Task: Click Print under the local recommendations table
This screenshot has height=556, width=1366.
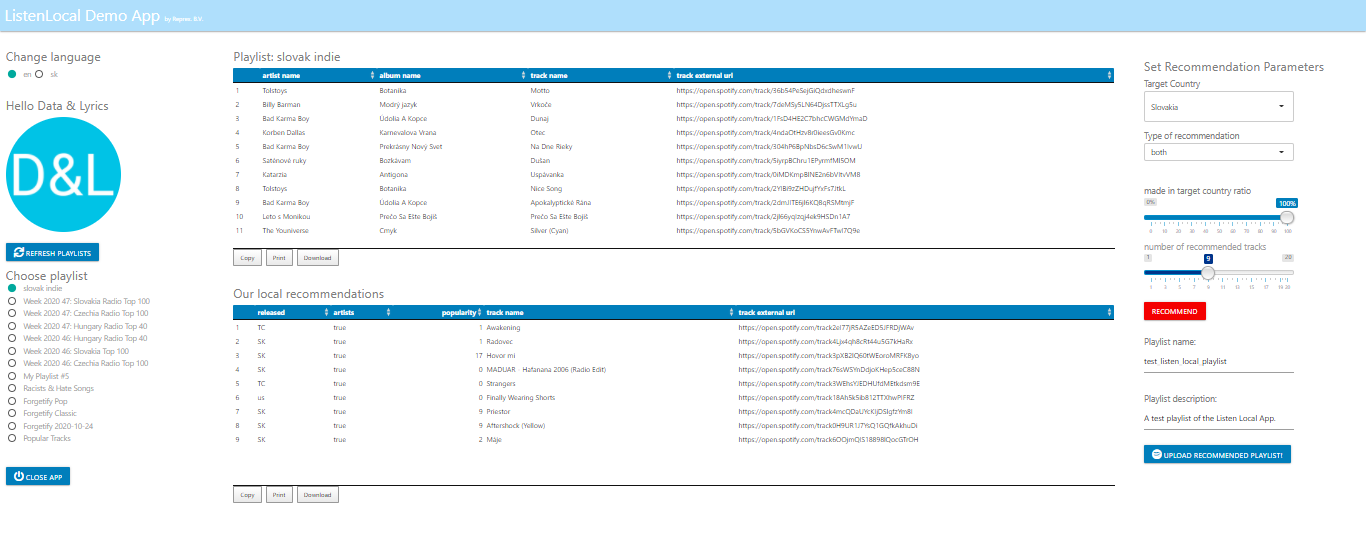Action: pyautogui.click(x=280, y=495)
